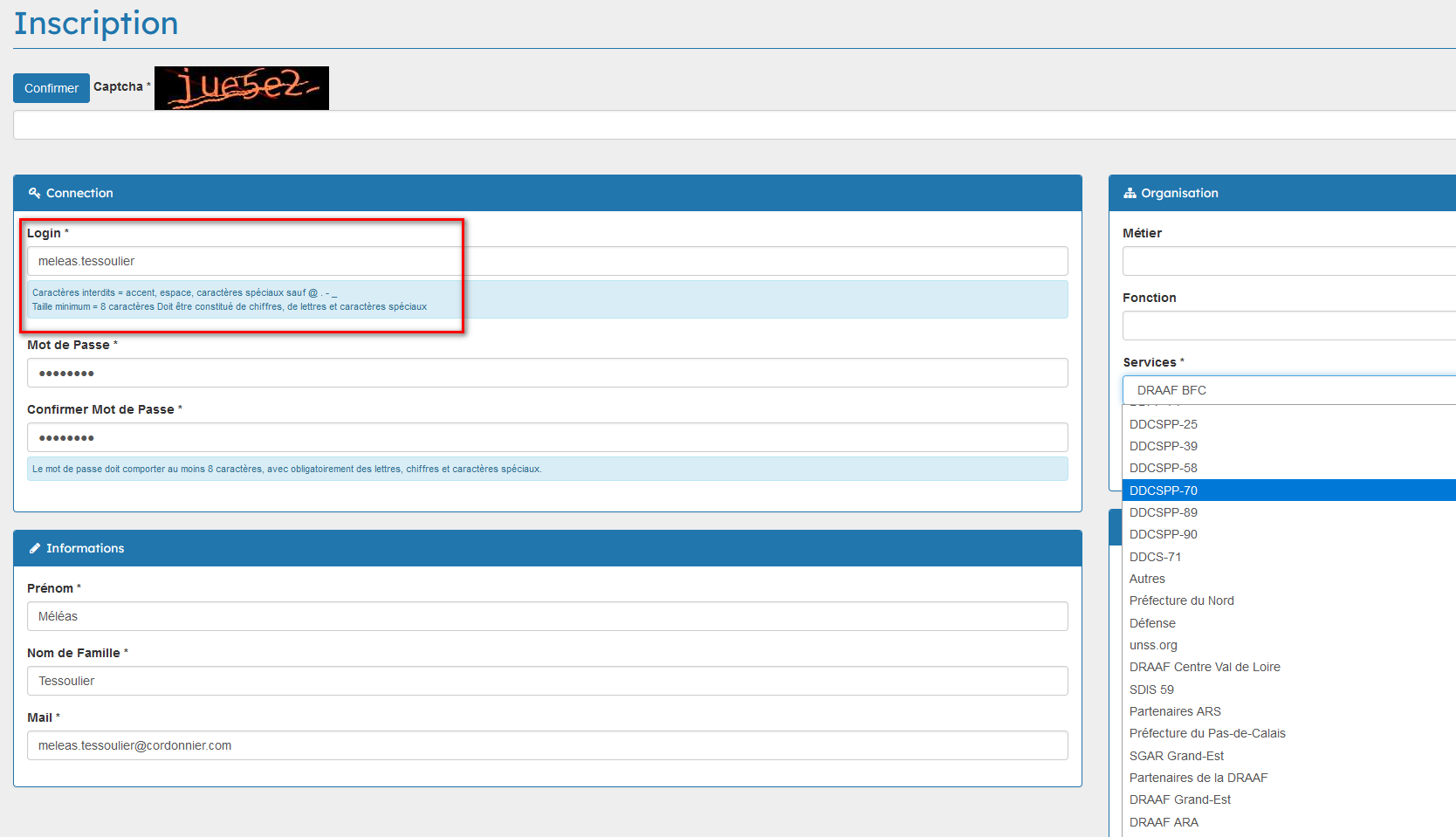Focus the Login field

click(x=547, y=261)
